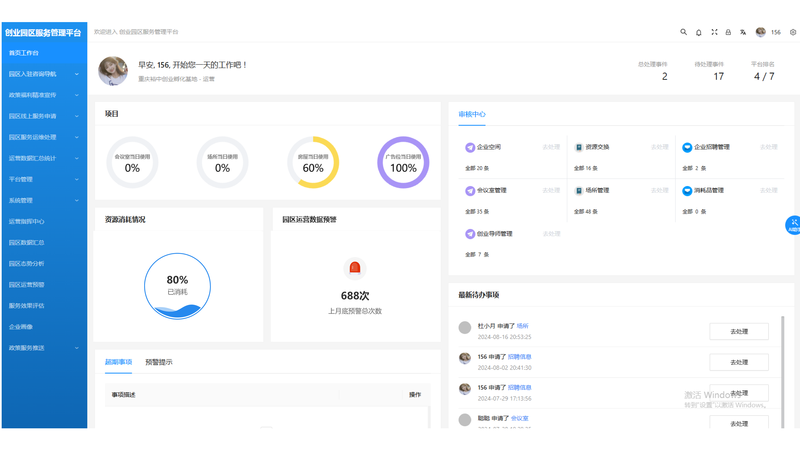The width and height of the screenshot is (800, 450).
Task: Open 企业画像 in sidebar
Action: coord(44,327)
